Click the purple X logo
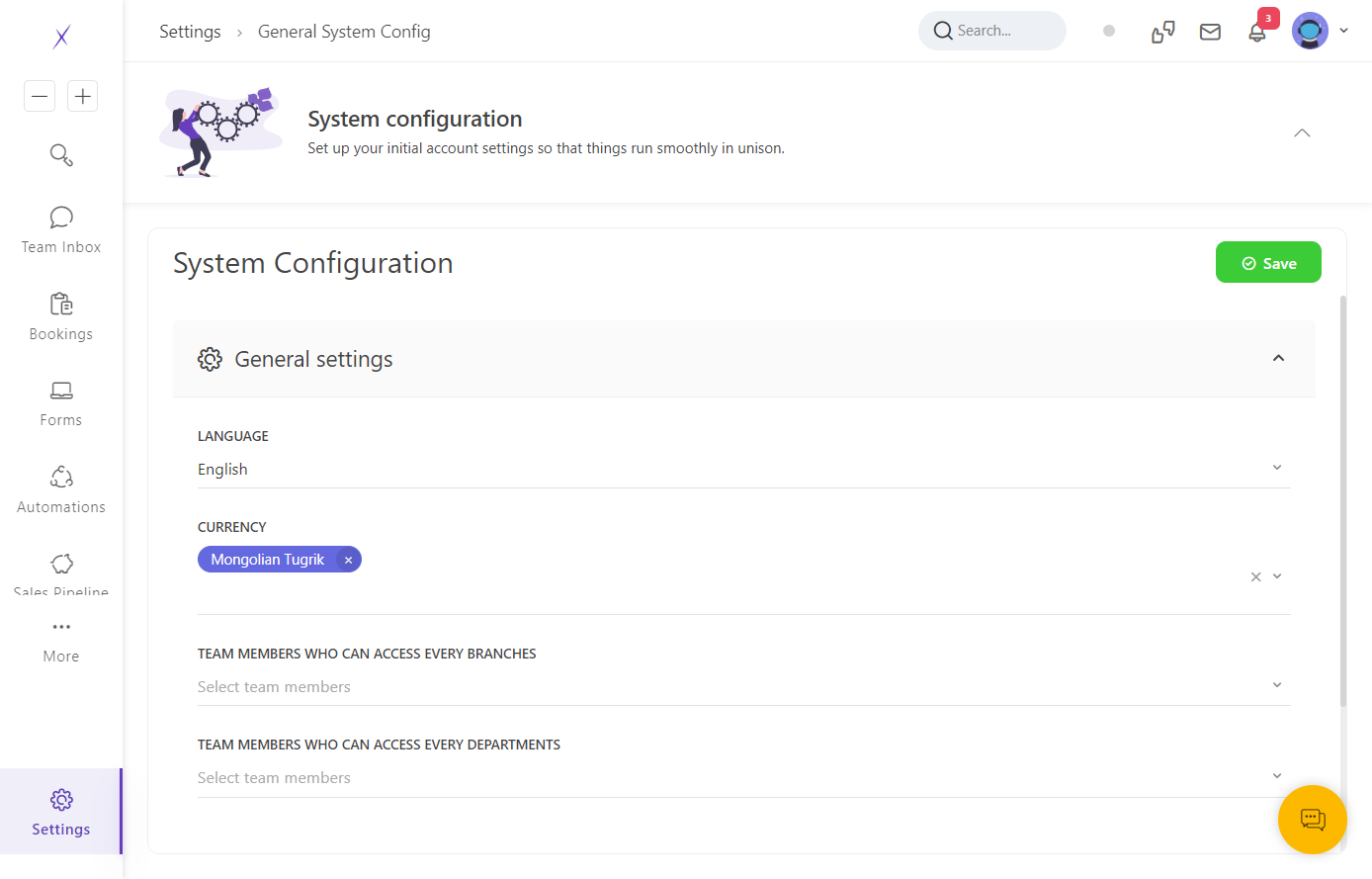1372x879 pixels. pyautogui.click(x=61, y=37)
